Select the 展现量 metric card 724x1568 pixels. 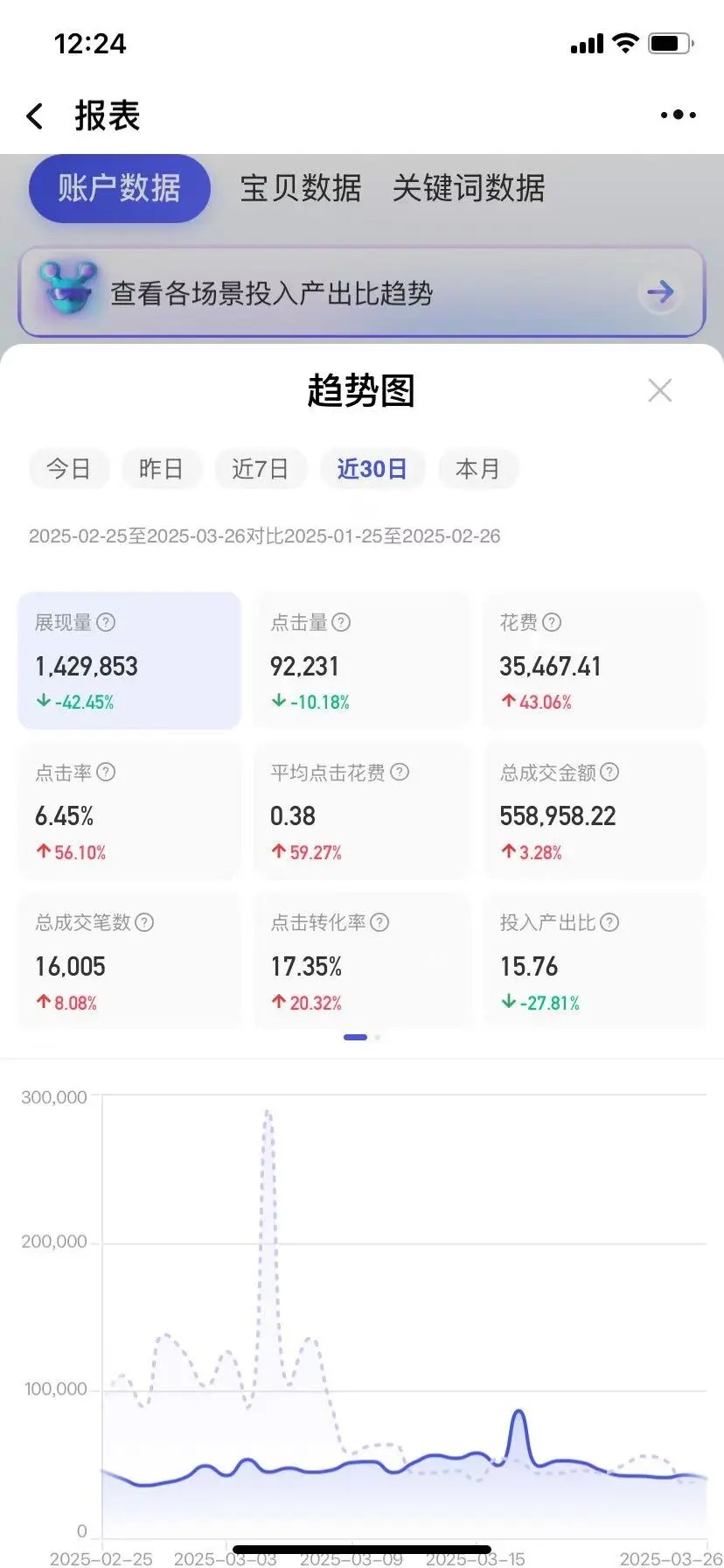coord(129,661)
